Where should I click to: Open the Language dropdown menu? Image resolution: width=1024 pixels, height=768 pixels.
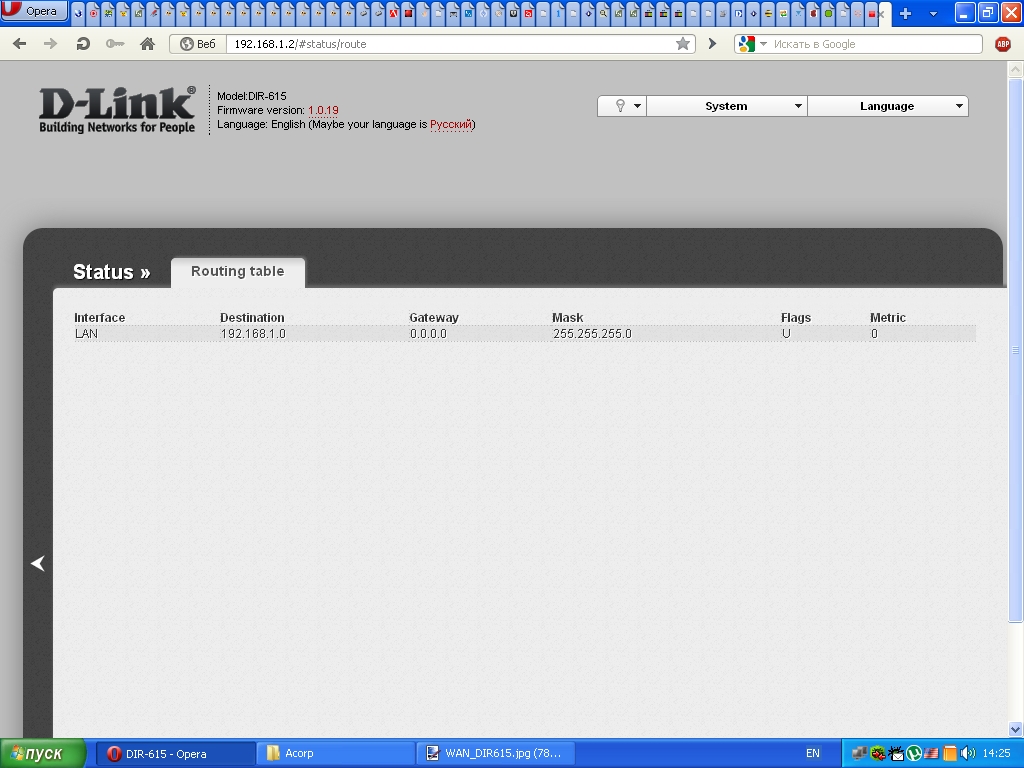tap(888, 106)
